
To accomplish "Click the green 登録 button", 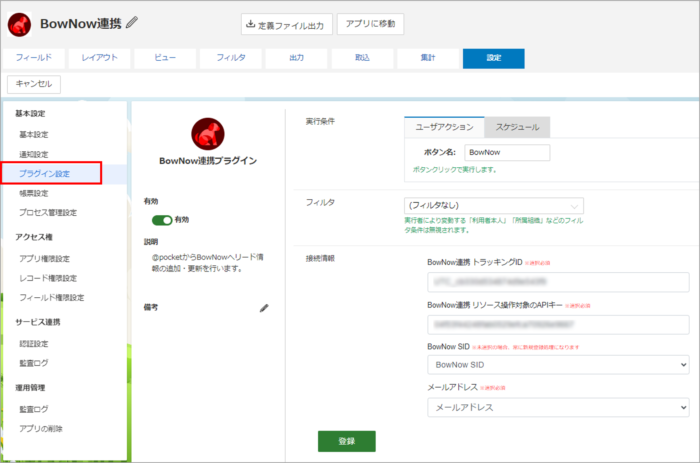I will [x=346, y=441].
